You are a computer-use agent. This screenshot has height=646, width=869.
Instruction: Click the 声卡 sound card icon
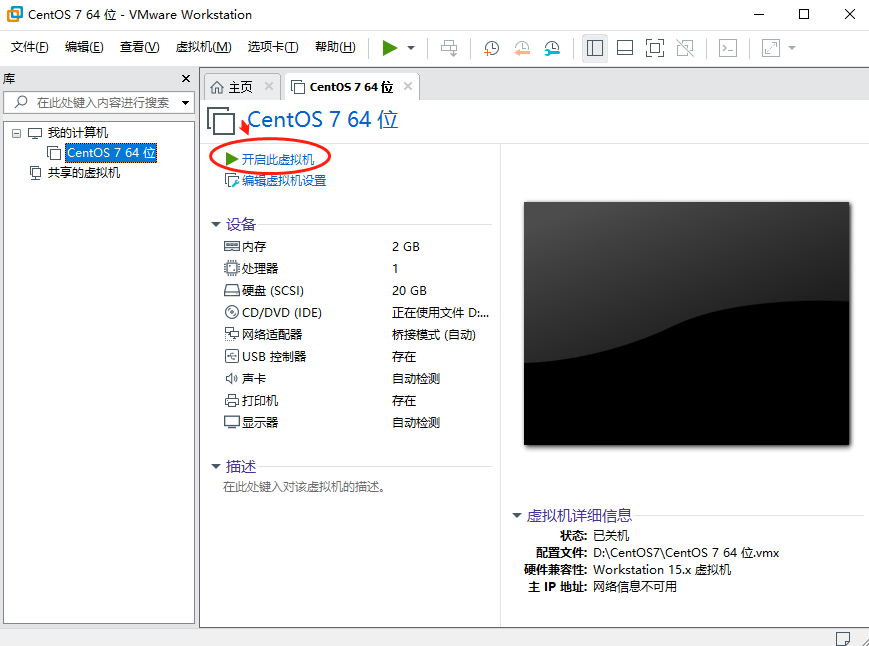tap(231, 378)
